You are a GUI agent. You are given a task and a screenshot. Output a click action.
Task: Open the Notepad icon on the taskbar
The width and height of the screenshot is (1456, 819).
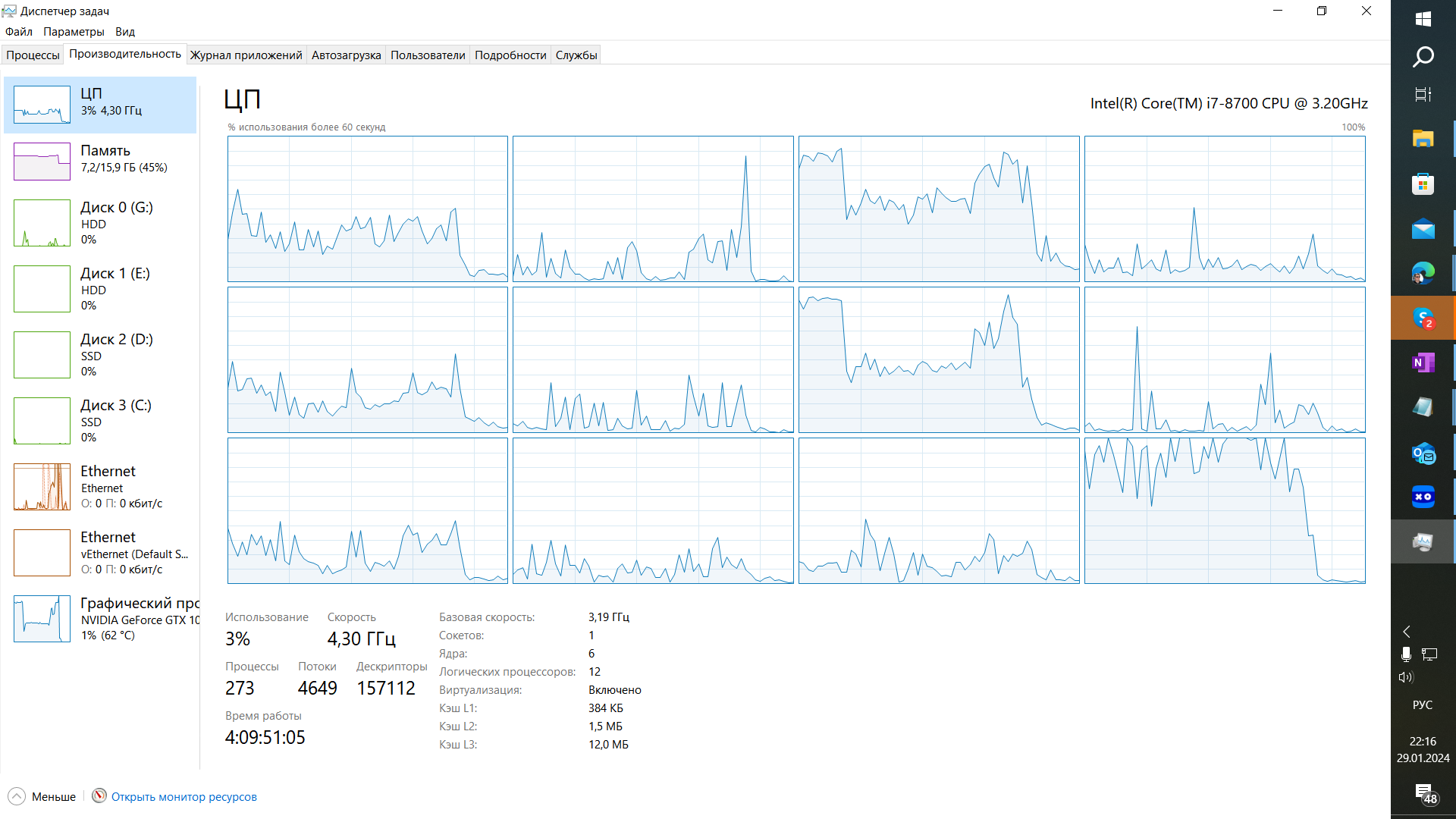[x=1423, y=407]
